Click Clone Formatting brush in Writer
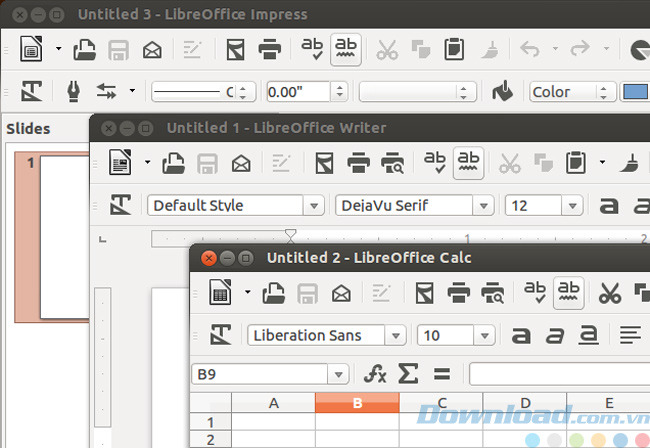Screen dimensions: 650x448 [x=629, y=163]
